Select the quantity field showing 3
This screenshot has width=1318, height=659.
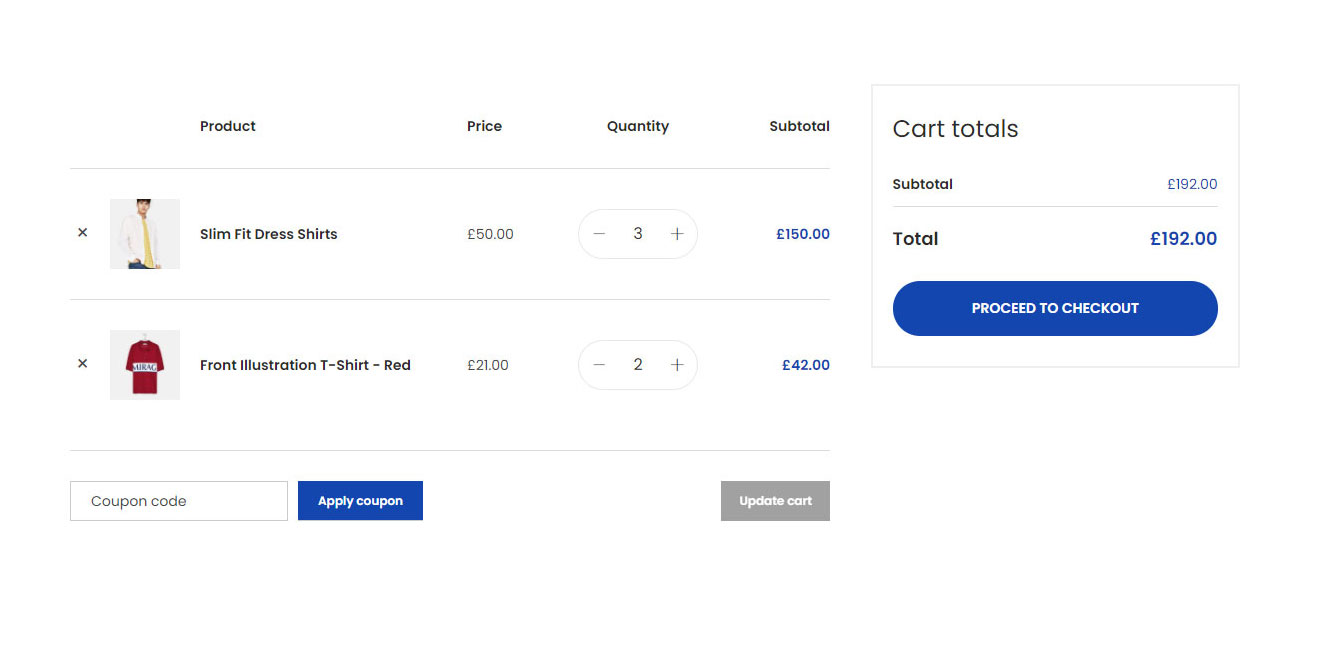(x=638, y=234)
